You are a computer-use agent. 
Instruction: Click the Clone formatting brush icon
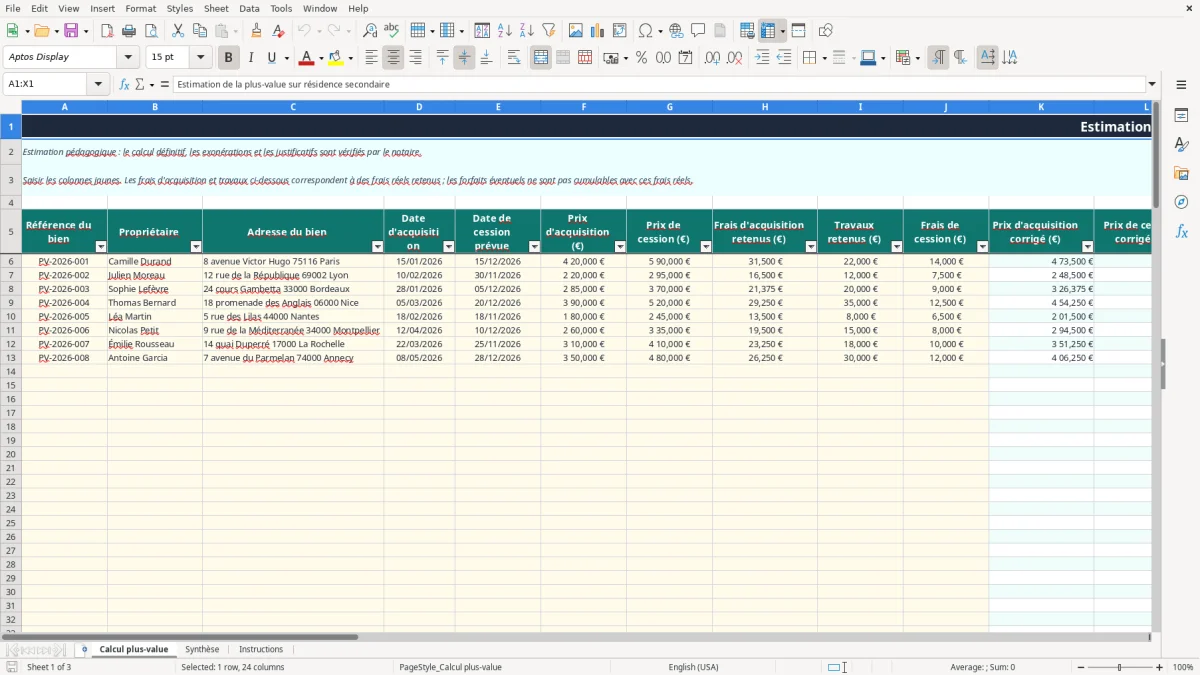(x=257, y=31)
